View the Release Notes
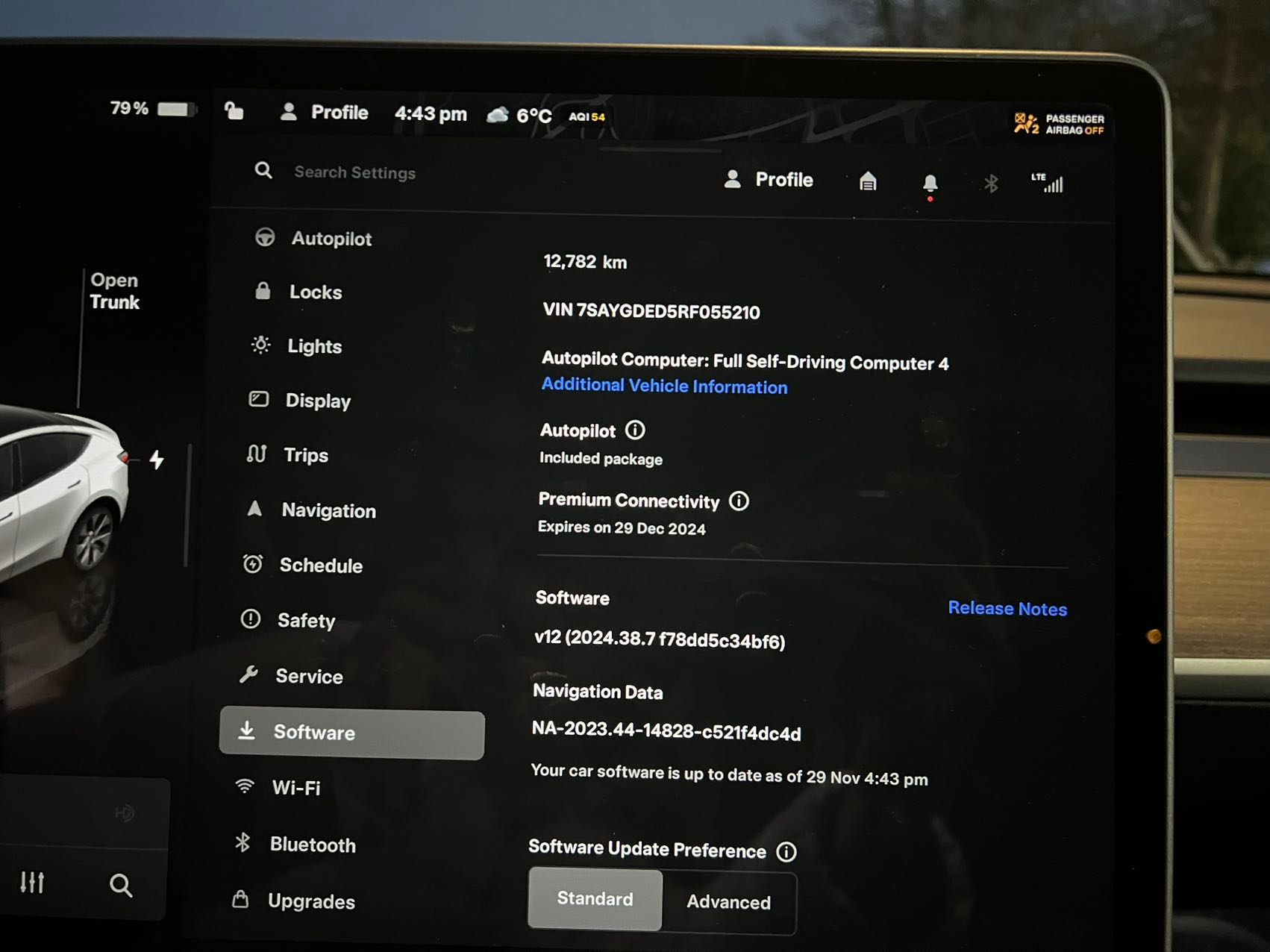 click(x=1007, y=609)
